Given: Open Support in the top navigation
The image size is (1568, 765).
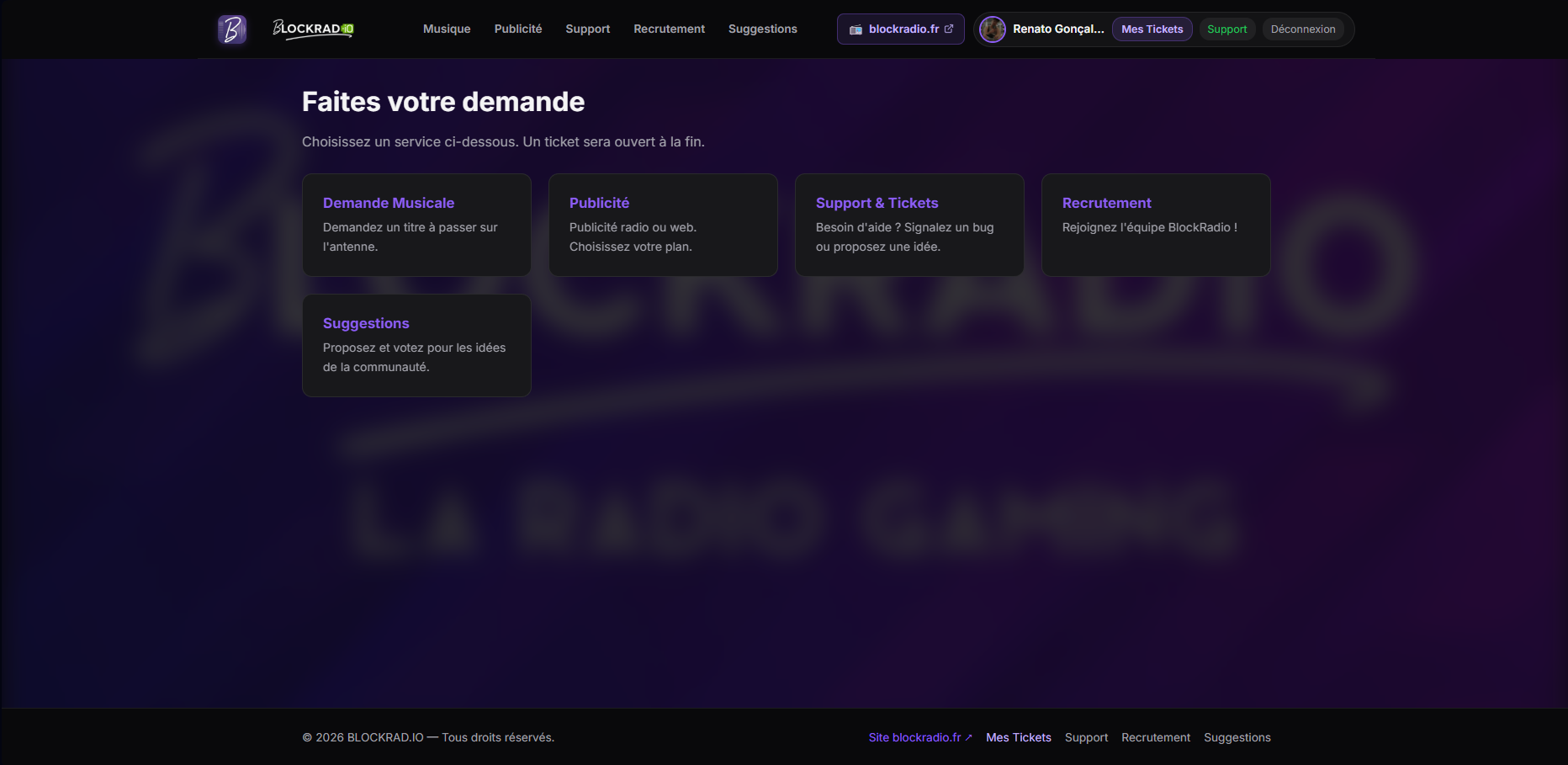Looking at the screenshot, I should (588, 29).
